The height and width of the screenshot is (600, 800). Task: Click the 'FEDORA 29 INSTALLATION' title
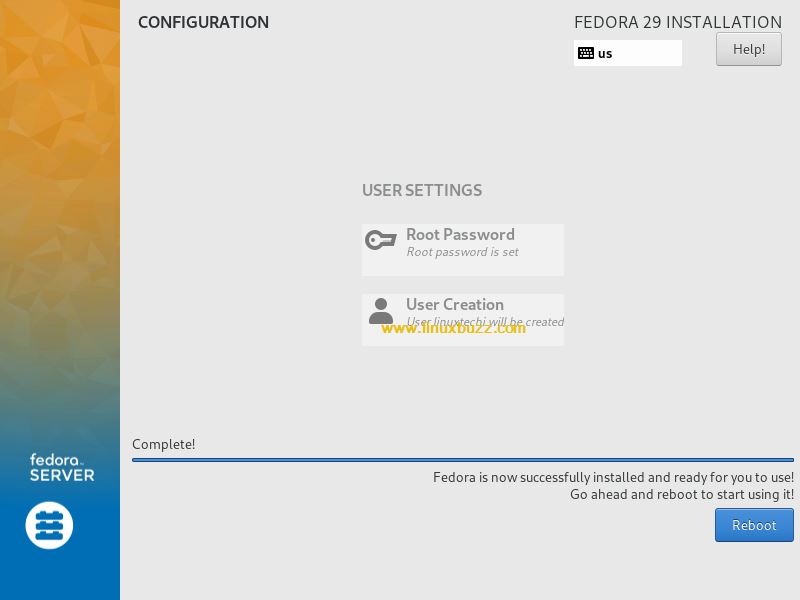[x=678, y=22]
